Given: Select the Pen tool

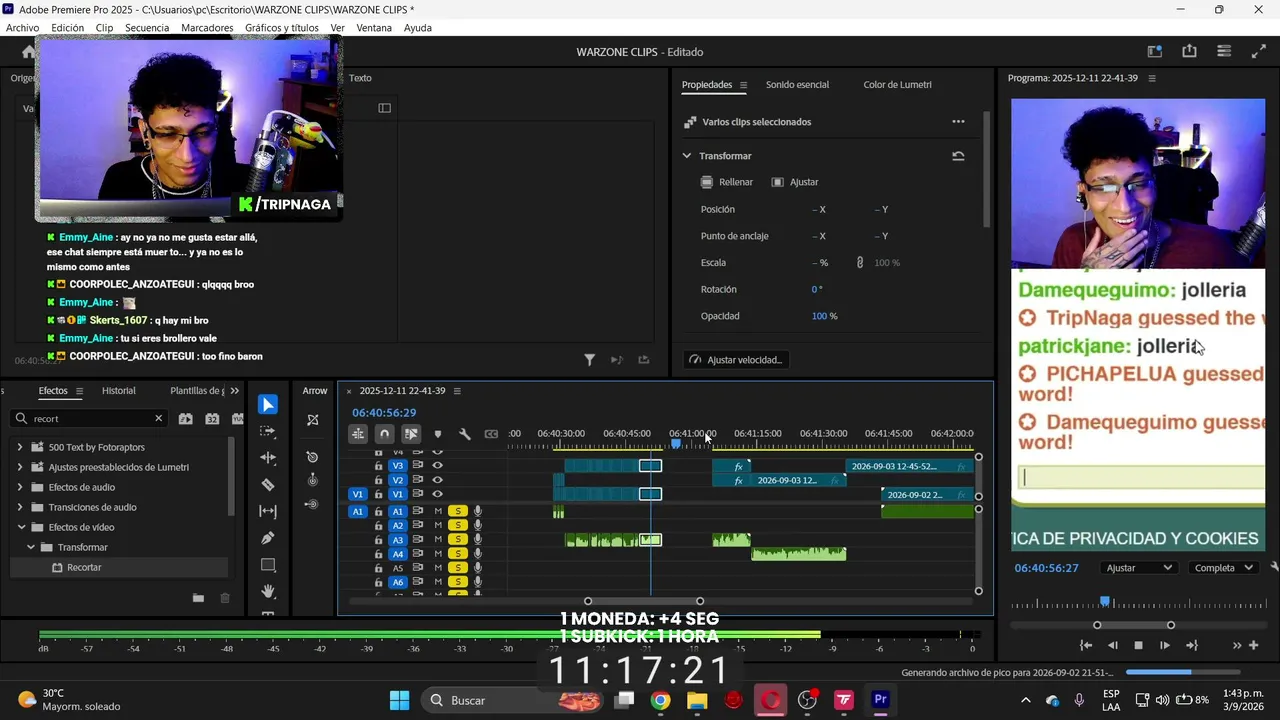Looking at the screenshot, I should (268, 538).
